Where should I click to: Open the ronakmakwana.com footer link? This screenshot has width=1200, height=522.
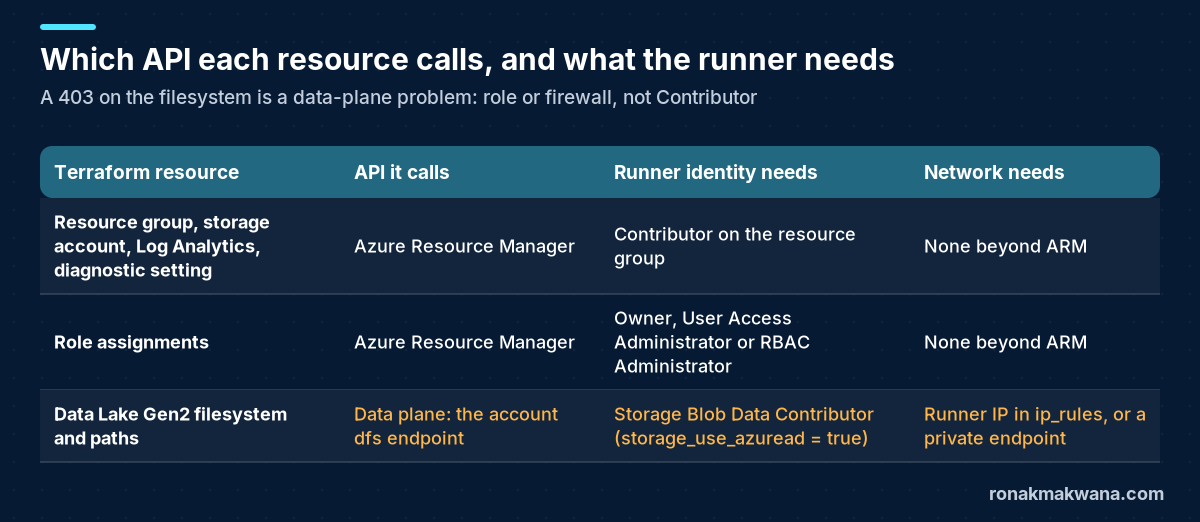coord(1076,493)
